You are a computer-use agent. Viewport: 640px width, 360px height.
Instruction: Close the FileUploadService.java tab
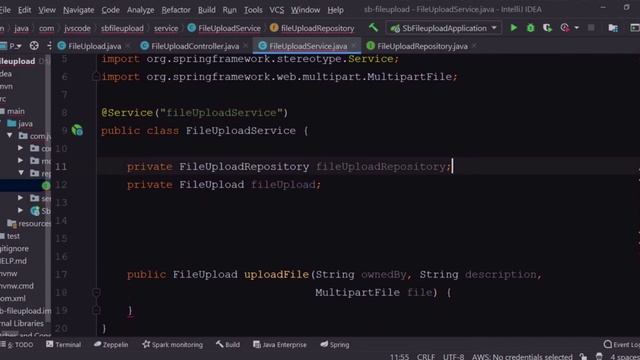coord(353,46)
